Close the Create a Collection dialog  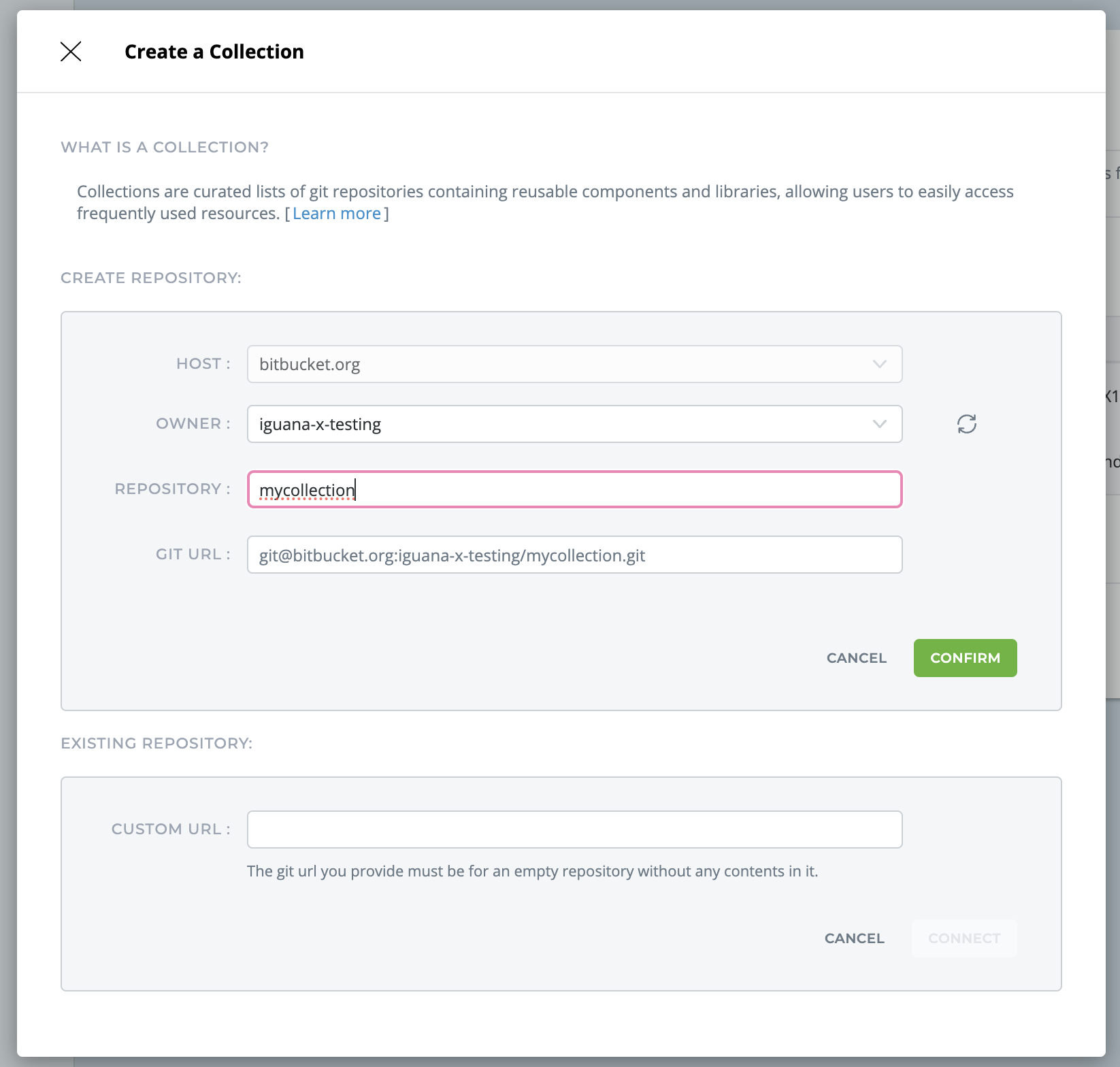click(x=71, y=52)
